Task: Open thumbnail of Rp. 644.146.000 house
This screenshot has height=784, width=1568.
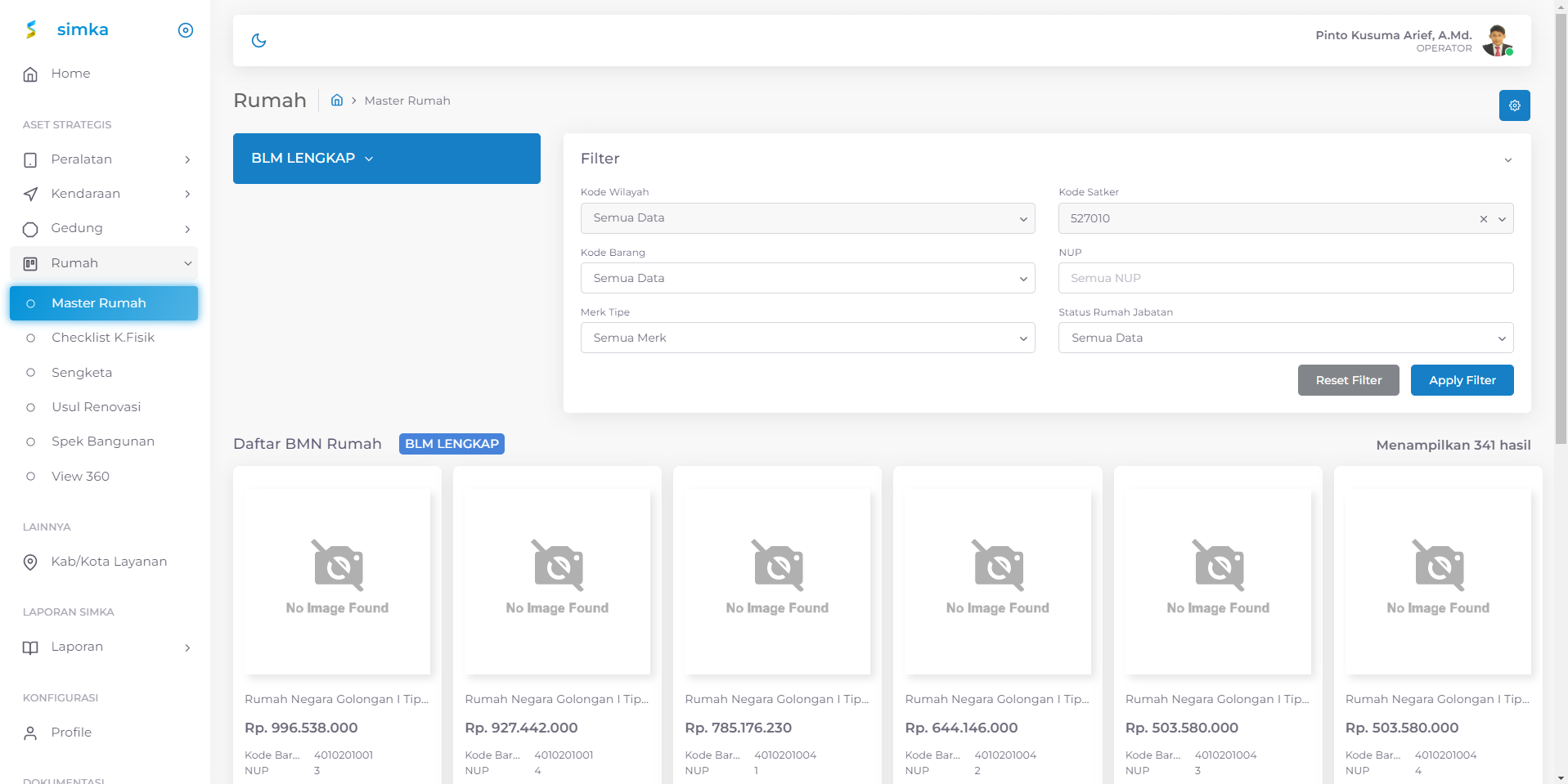Action: click(997, 581)
